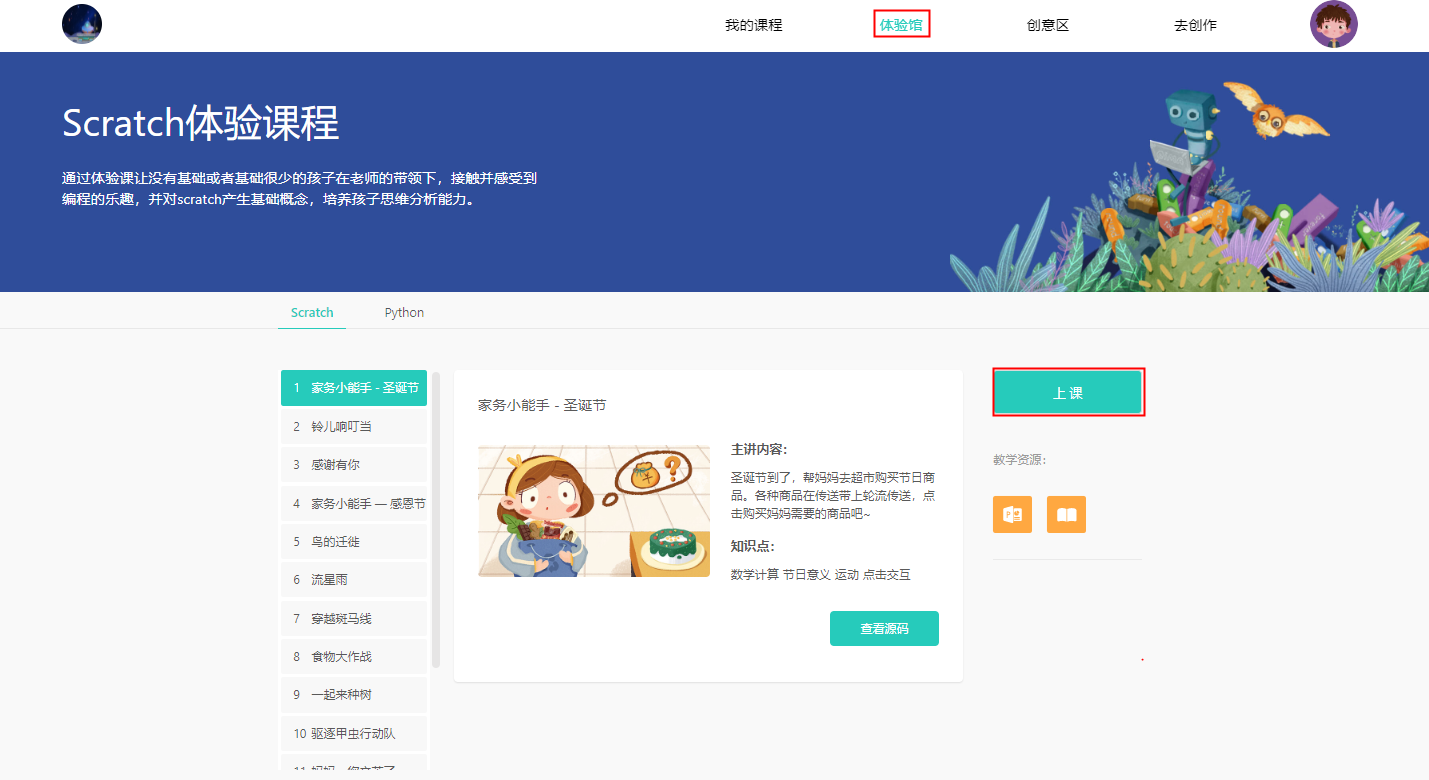Open lesson 4 家务小能手 — 感恩节
This screenshot has height=780, width=1429.
click(354, 503)
